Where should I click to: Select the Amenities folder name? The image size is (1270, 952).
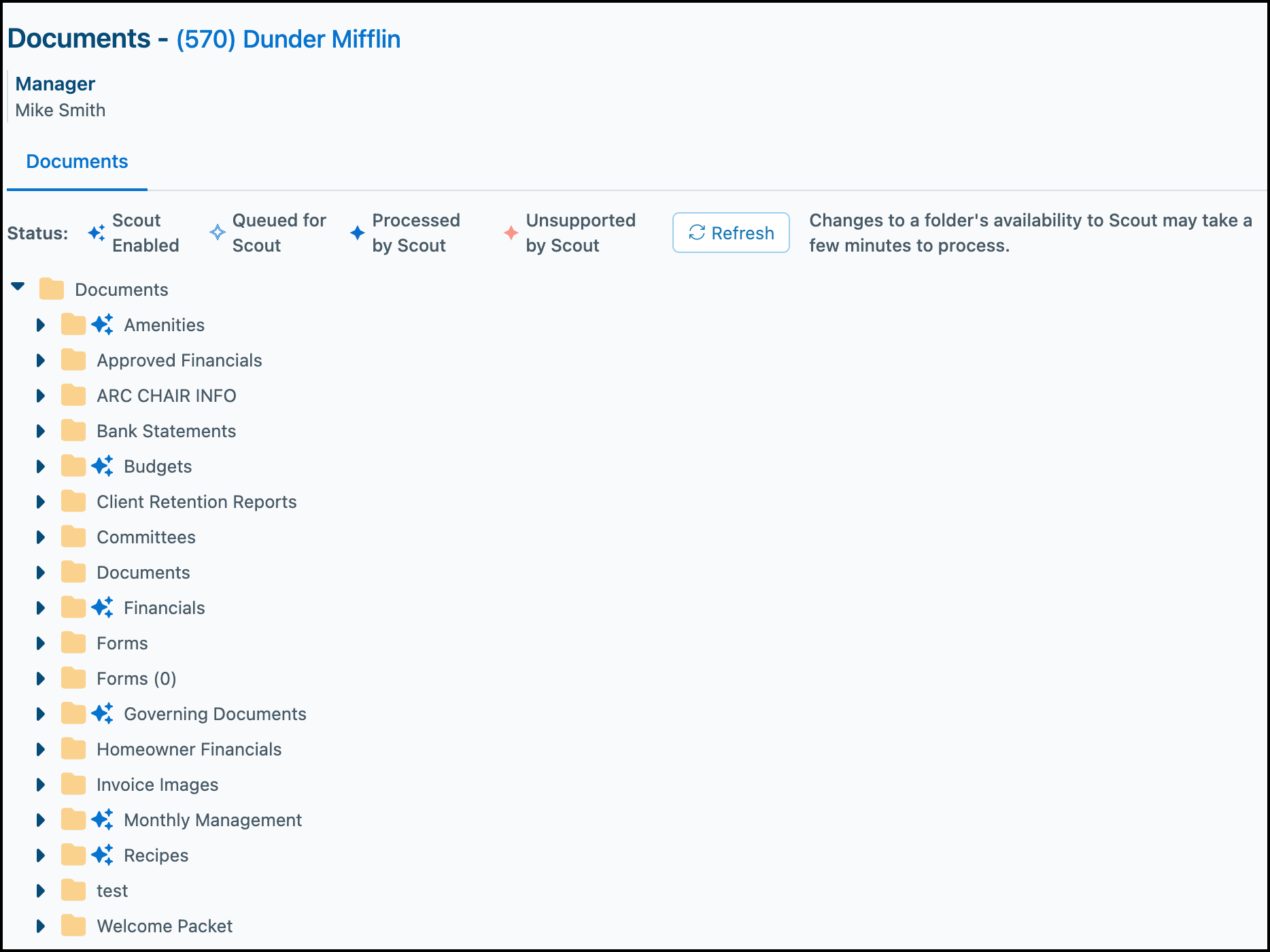(x=164, y=325)
